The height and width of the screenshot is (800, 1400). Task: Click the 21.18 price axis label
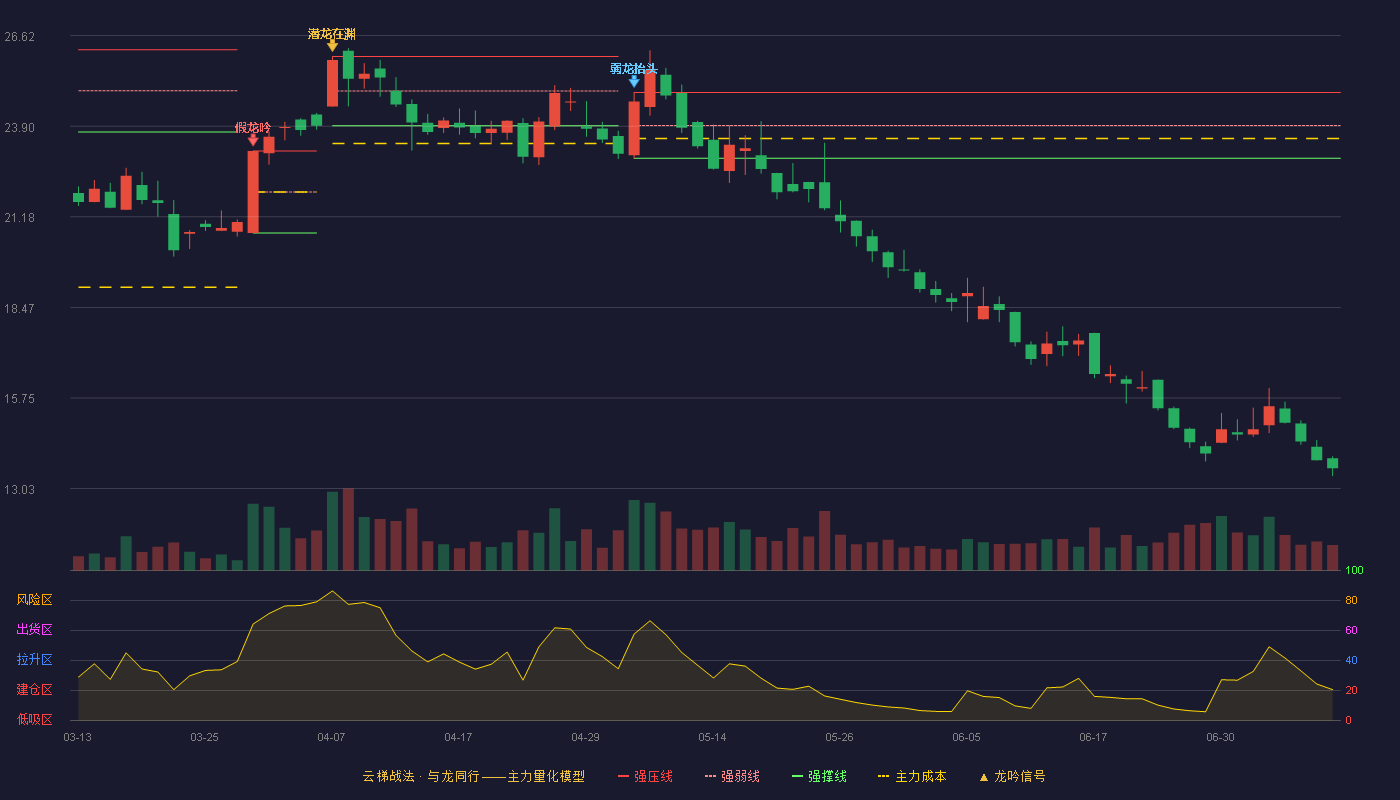point(20,218)
